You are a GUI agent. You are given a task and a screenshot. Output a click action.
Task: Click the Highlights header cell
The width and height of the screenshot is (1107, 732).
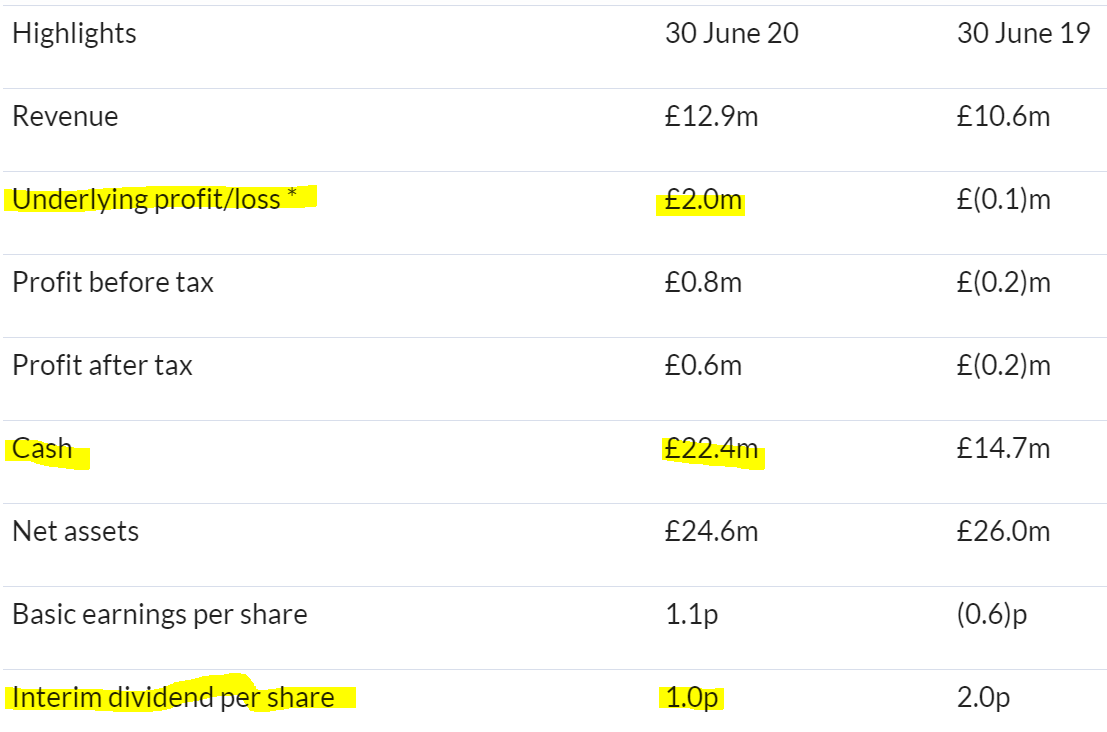pos(74,33)
